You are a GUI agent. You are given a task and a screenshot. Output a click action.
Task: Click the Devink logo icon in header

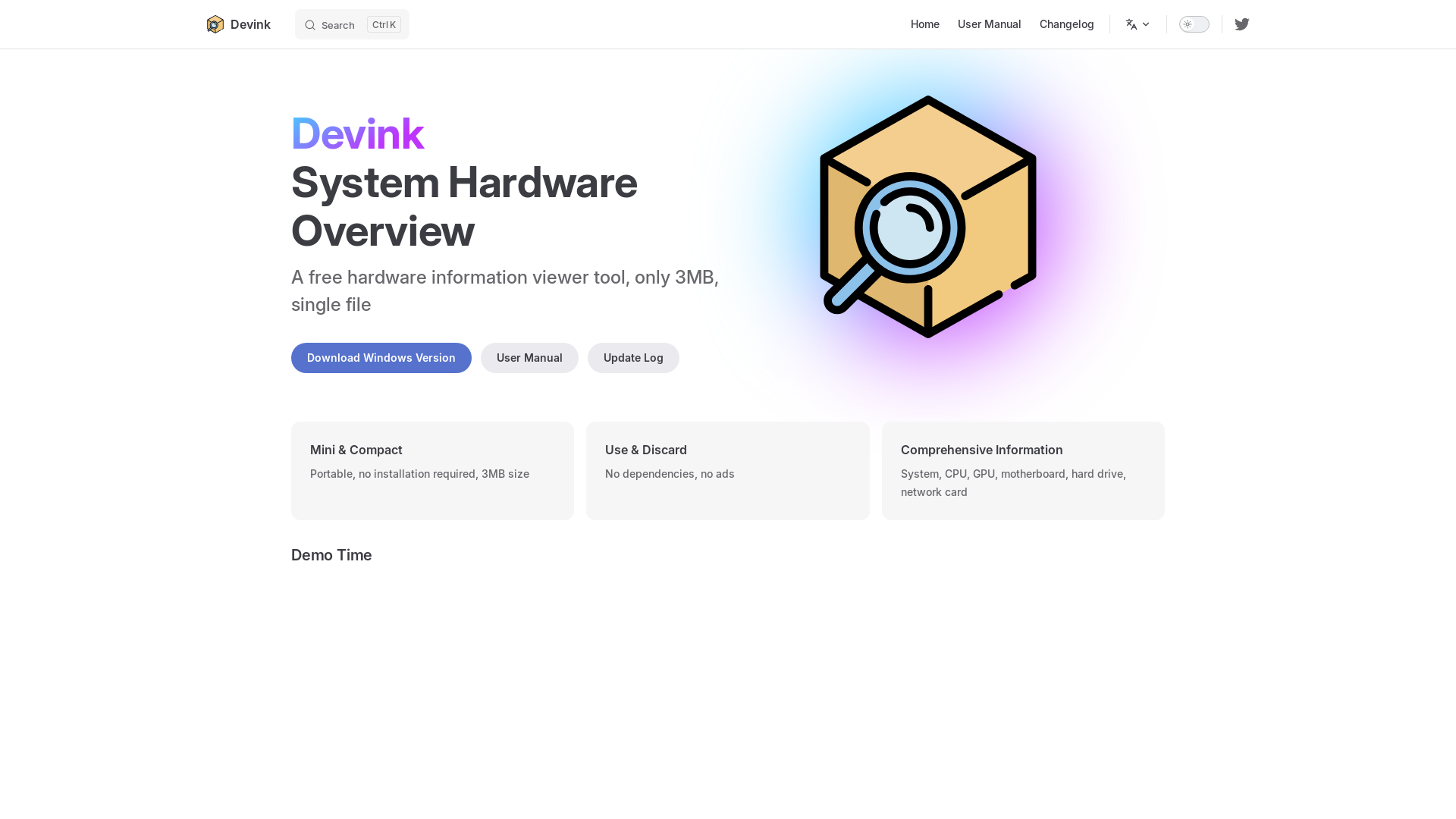click(x=215, y=24)
